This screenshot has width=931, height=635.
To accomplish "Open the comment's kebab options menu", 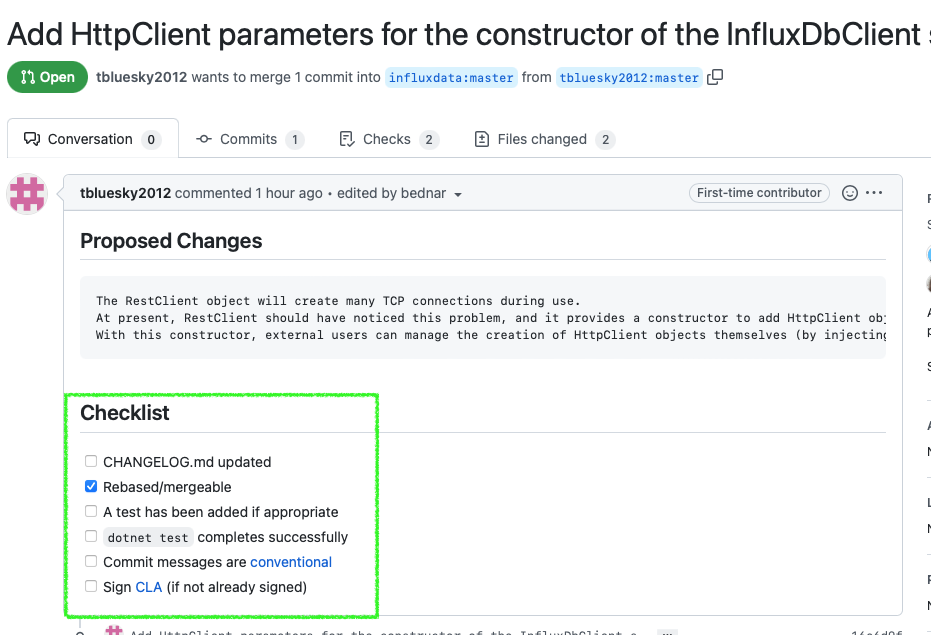I will pos(873,192).
